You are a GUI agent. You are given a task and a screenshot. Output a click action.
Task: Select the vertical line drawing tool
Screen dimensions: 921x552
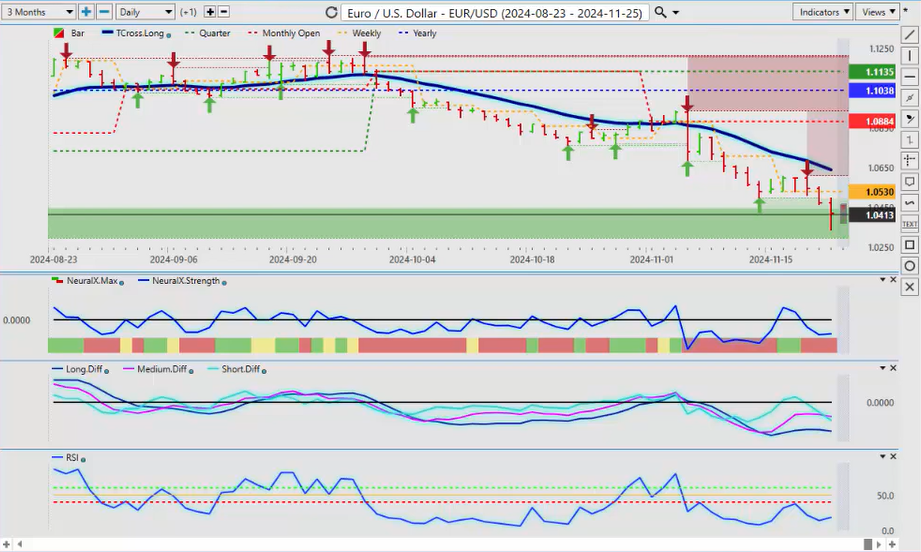910,56
